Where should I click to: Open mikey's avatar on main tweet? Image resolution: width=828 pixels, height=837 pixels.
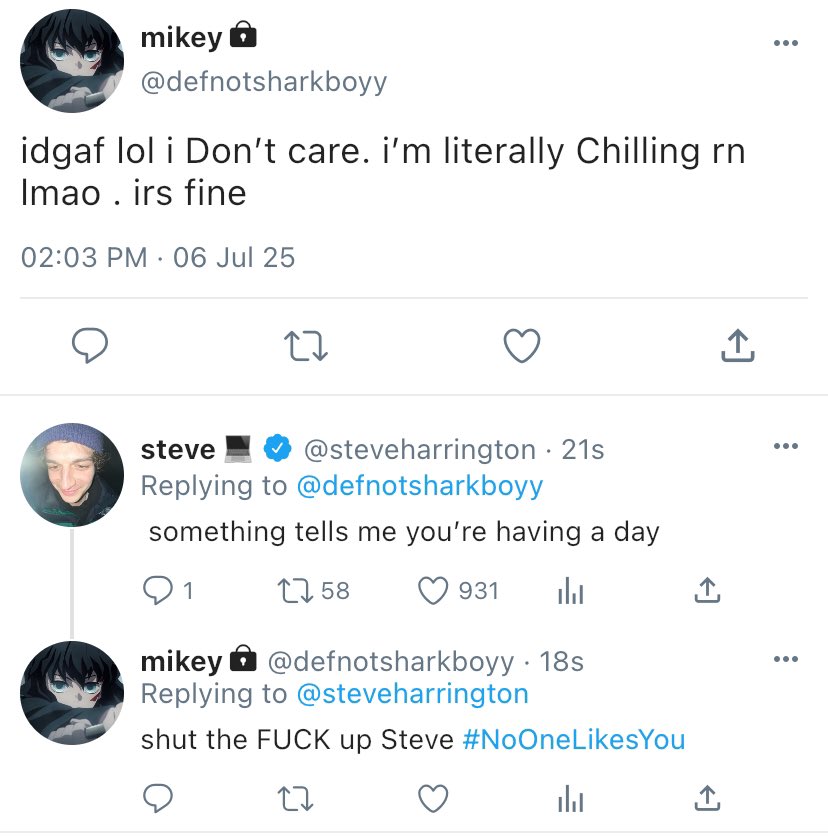pyautogui.click(x=71, y=63)
